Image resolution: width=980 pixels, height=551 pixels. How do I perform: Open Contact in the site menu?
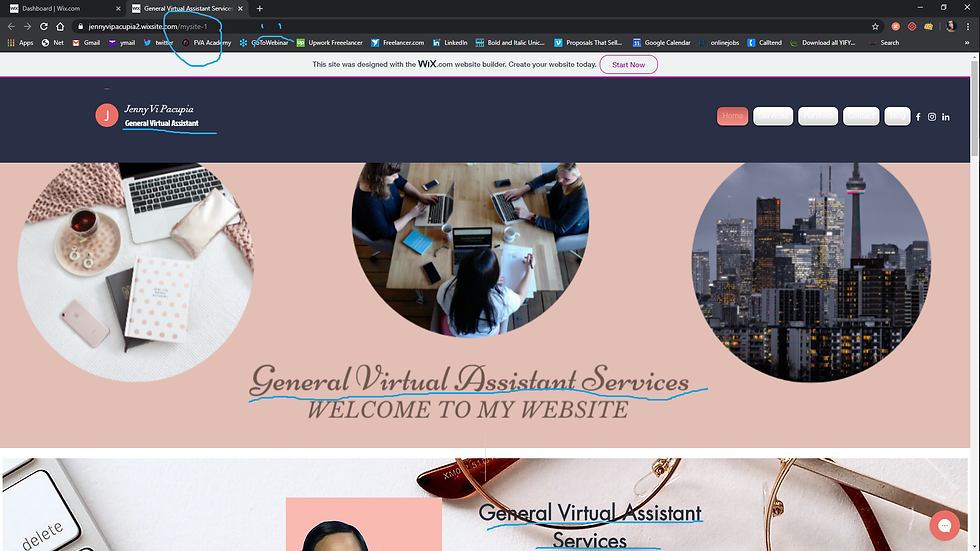pos(861,116)
